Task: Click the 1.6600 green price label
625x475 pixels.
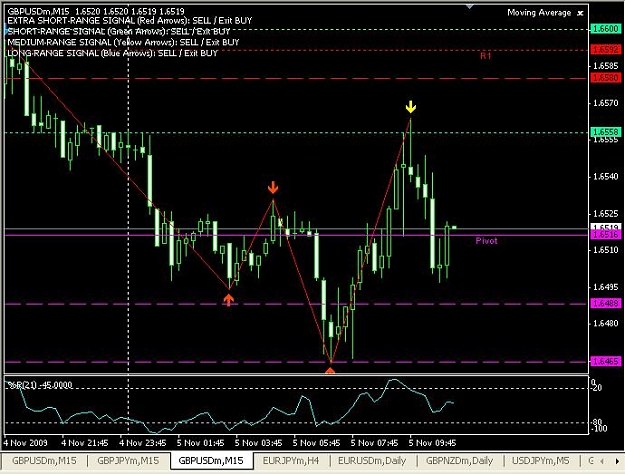Action: pyautogui.click(x=605, y=29)
